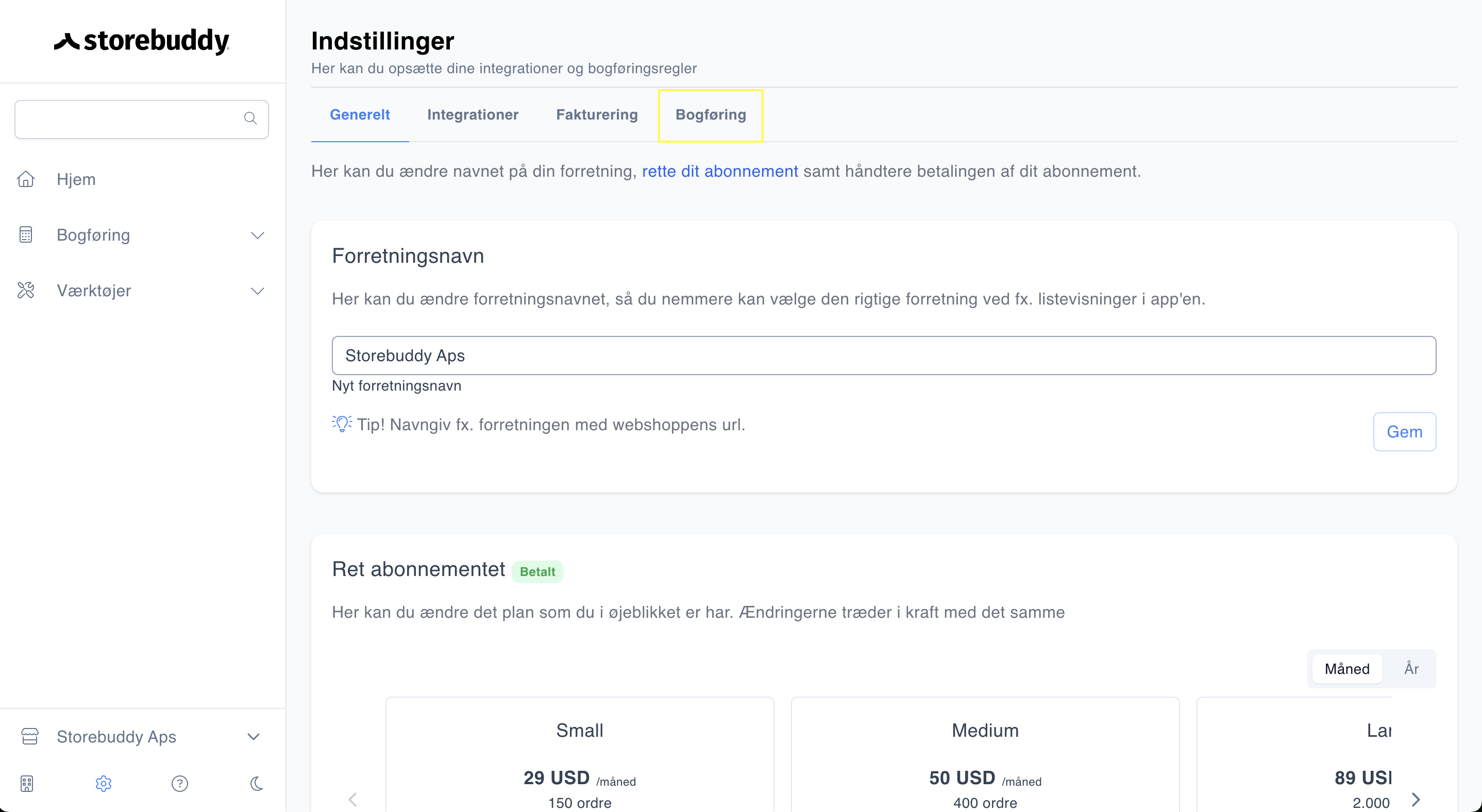Click the Hjem sidebar label
Screen dimensions: 1482x812
pyautogui.click(x=76, y=179)
